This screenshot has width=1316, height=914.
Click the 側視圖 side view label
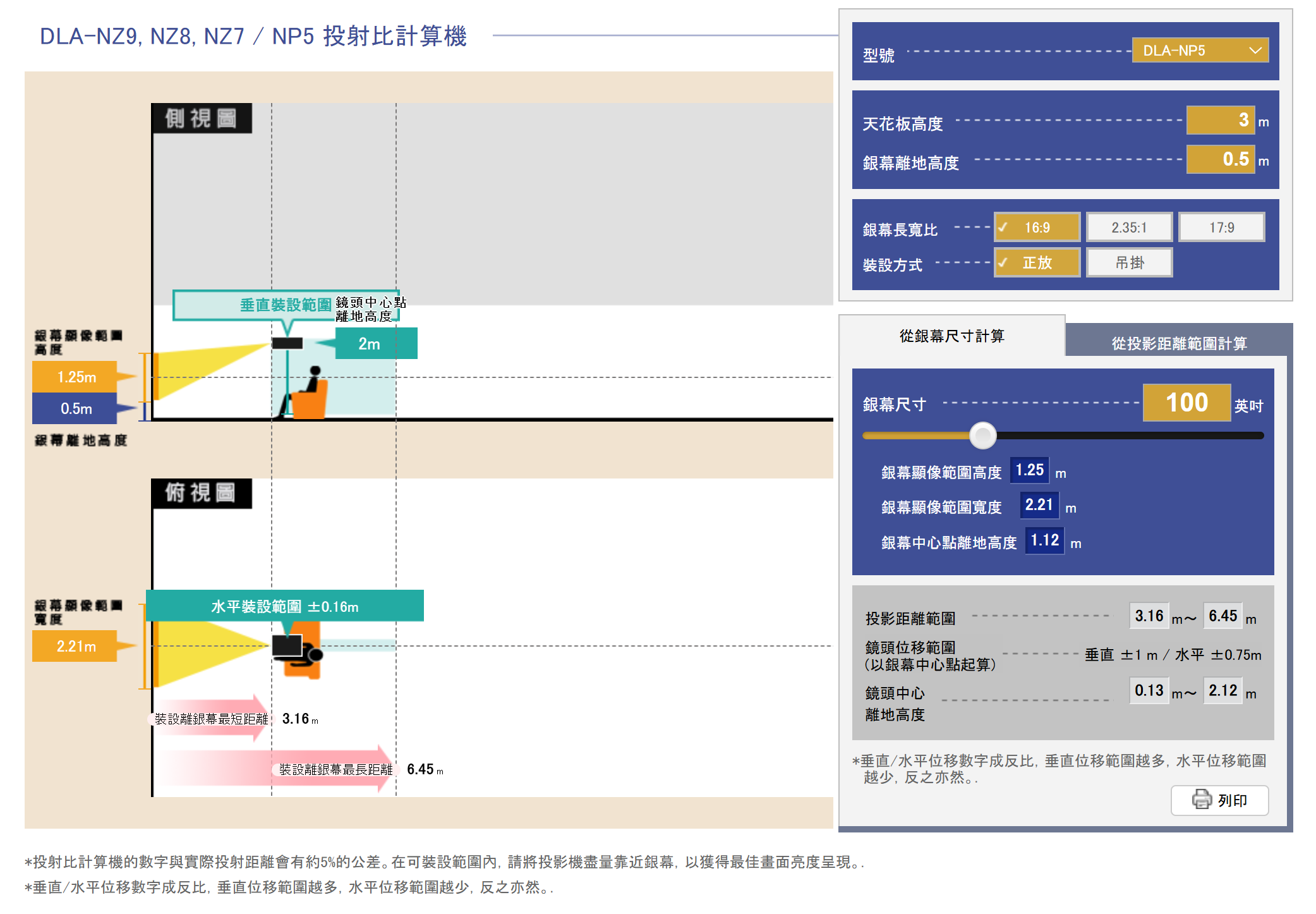point(202,118)
